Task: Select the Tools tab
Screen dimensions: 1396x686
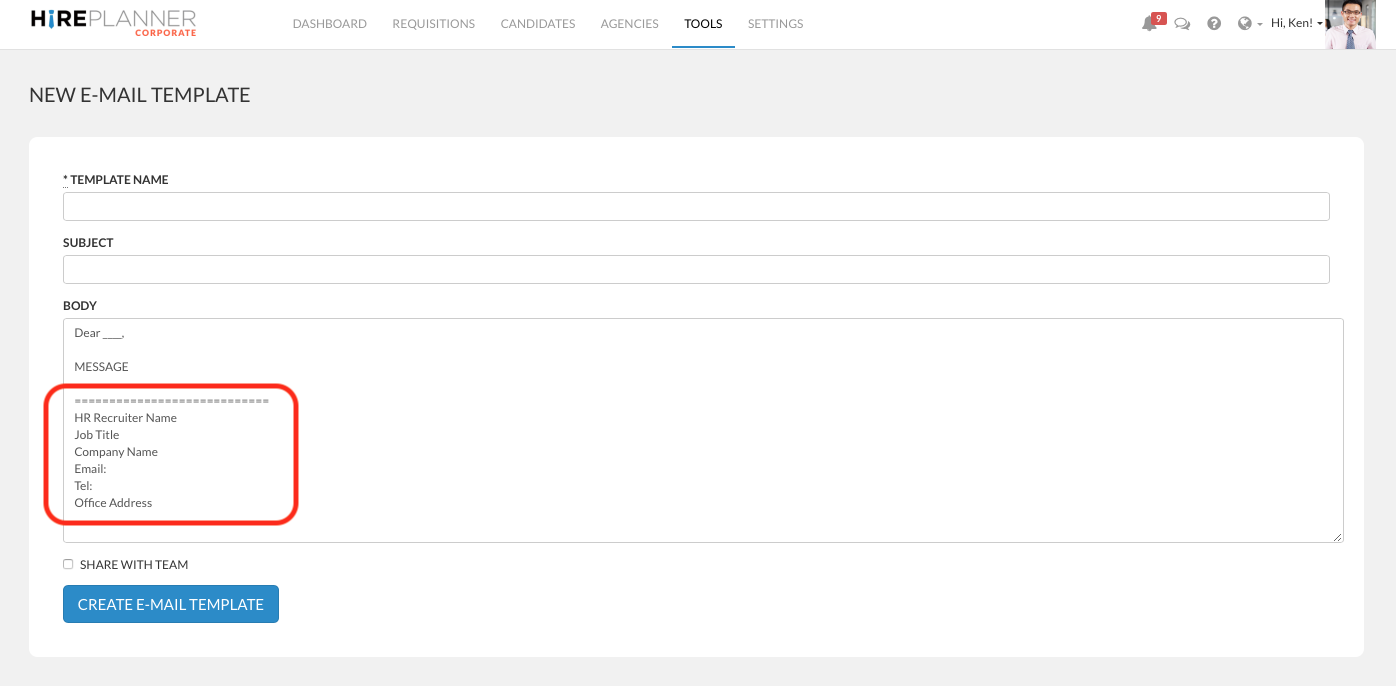Action: pyautogui.click(x=703, y=24)
